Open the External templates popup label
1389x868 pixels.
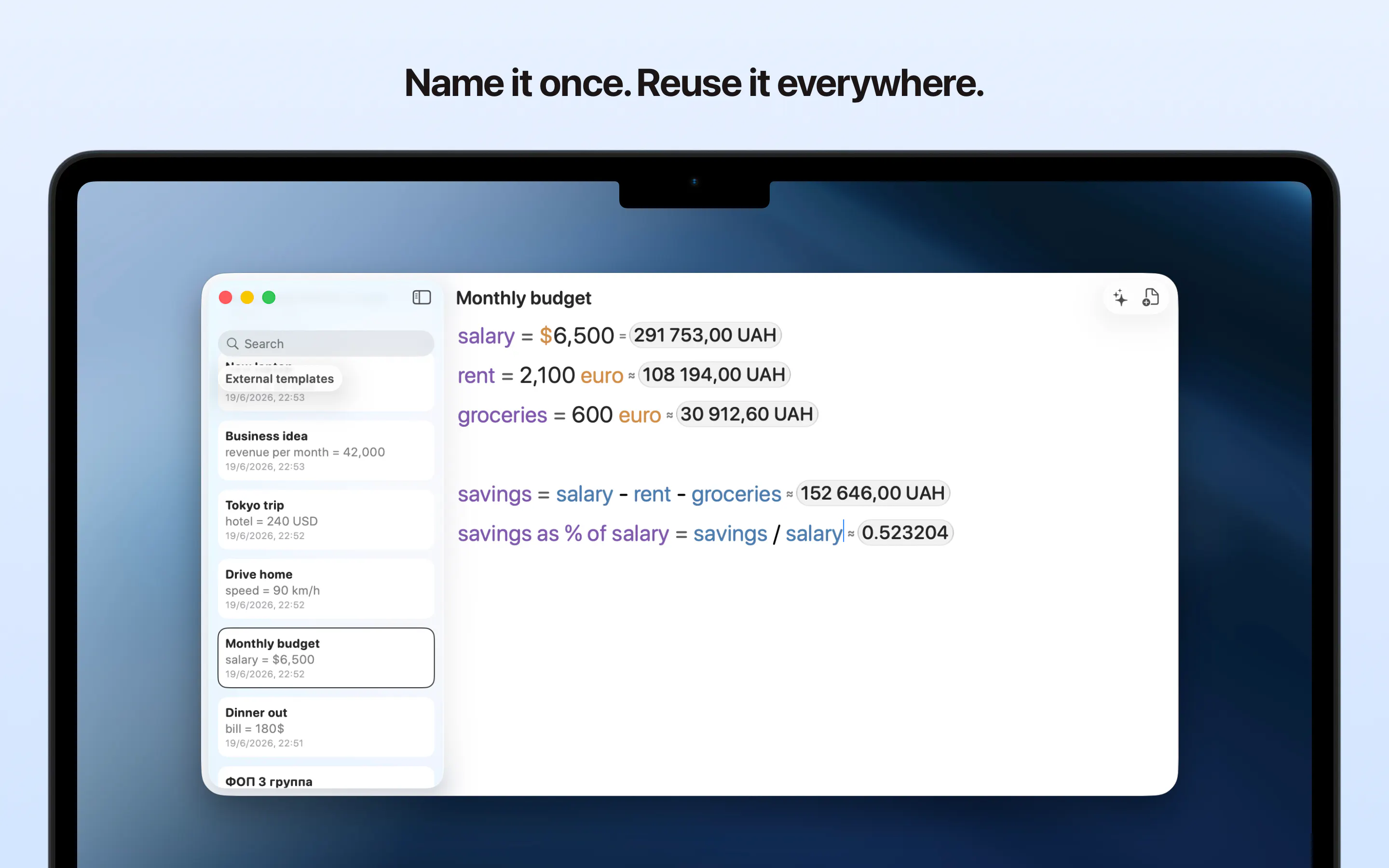(x=280, y=379)
